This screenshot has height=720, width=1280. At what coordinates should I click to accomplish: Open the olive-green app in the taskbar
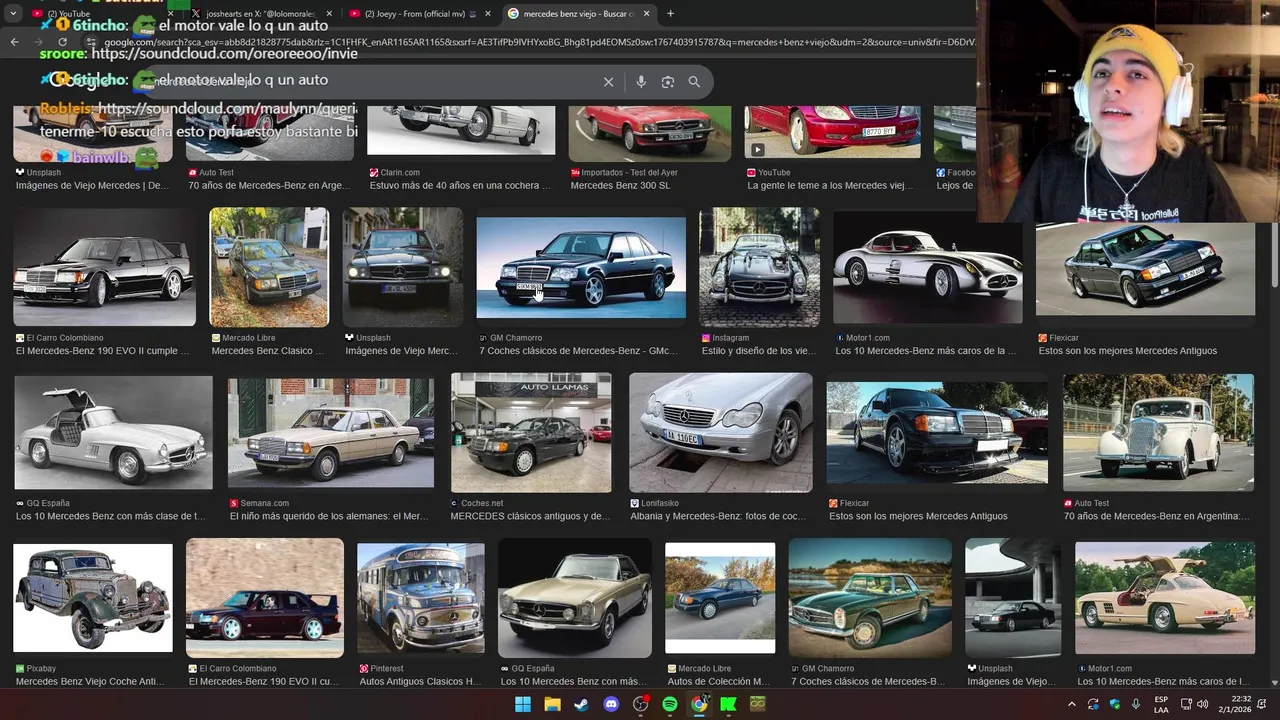tap(757, 704)
